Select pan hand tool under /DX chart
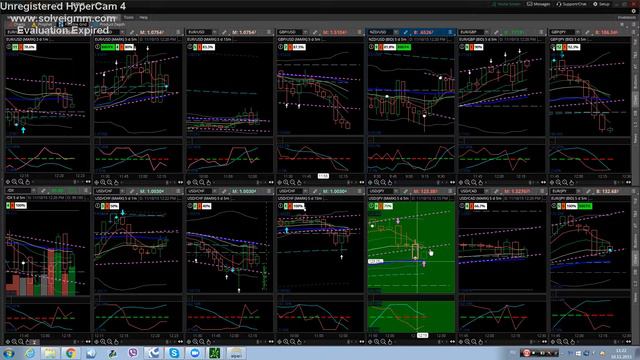 [27, 342]
